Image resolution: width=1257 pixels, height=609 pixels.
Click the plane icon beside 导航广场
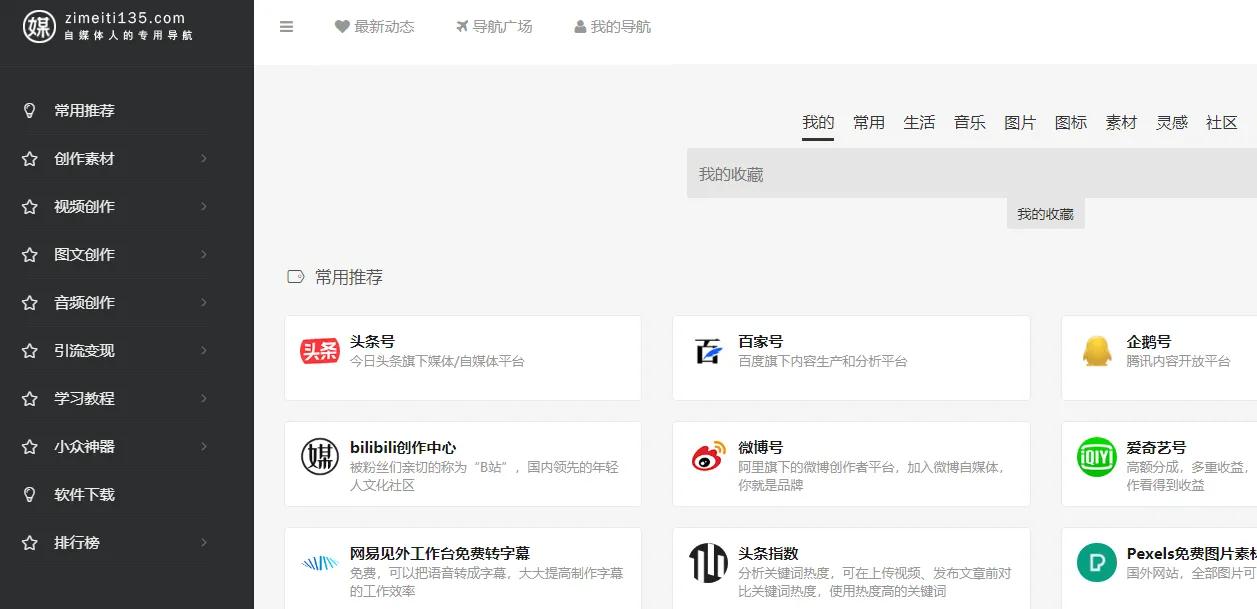coord(462,27)
